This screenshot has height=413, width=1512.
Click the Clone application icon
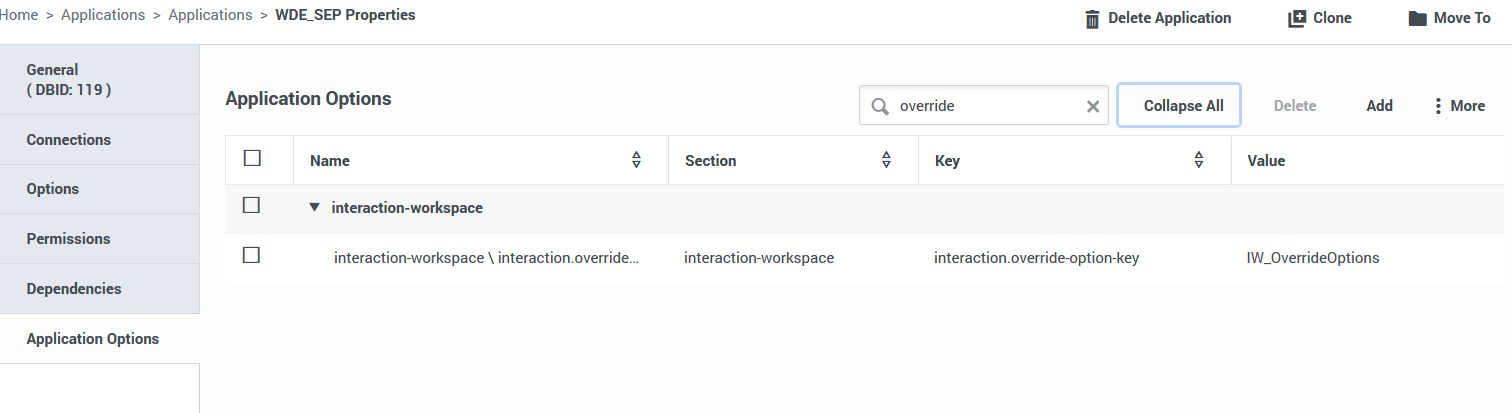1297,19
